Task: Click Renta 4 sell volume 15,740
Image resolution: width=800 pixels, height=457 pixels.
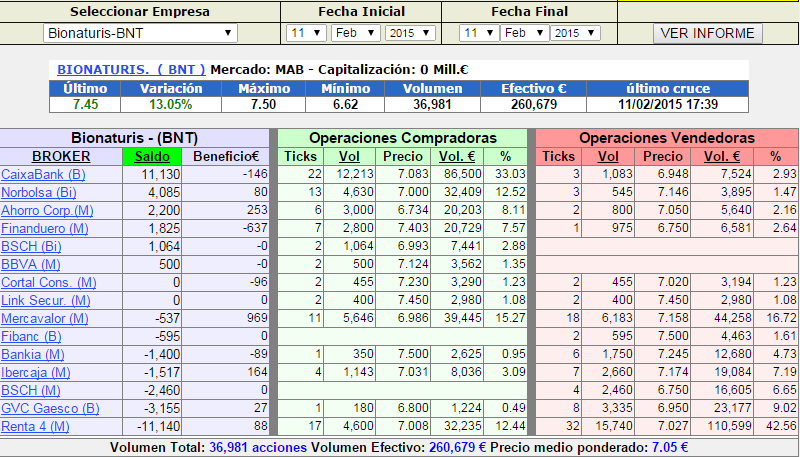Action: click(x=614, y=427)
